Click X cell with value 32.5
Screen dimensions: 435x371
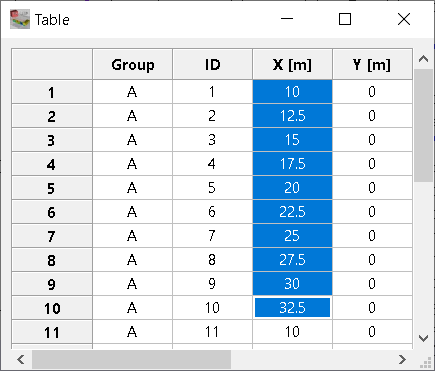point(292,308)
